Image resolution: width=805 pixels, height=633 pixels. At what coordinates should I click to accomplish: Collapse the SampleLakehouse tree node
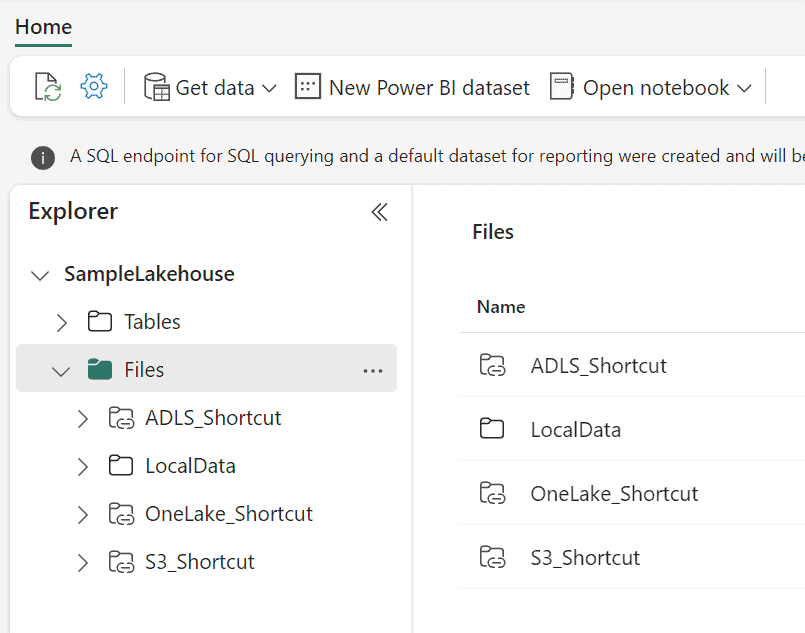[x=40, y=276]
